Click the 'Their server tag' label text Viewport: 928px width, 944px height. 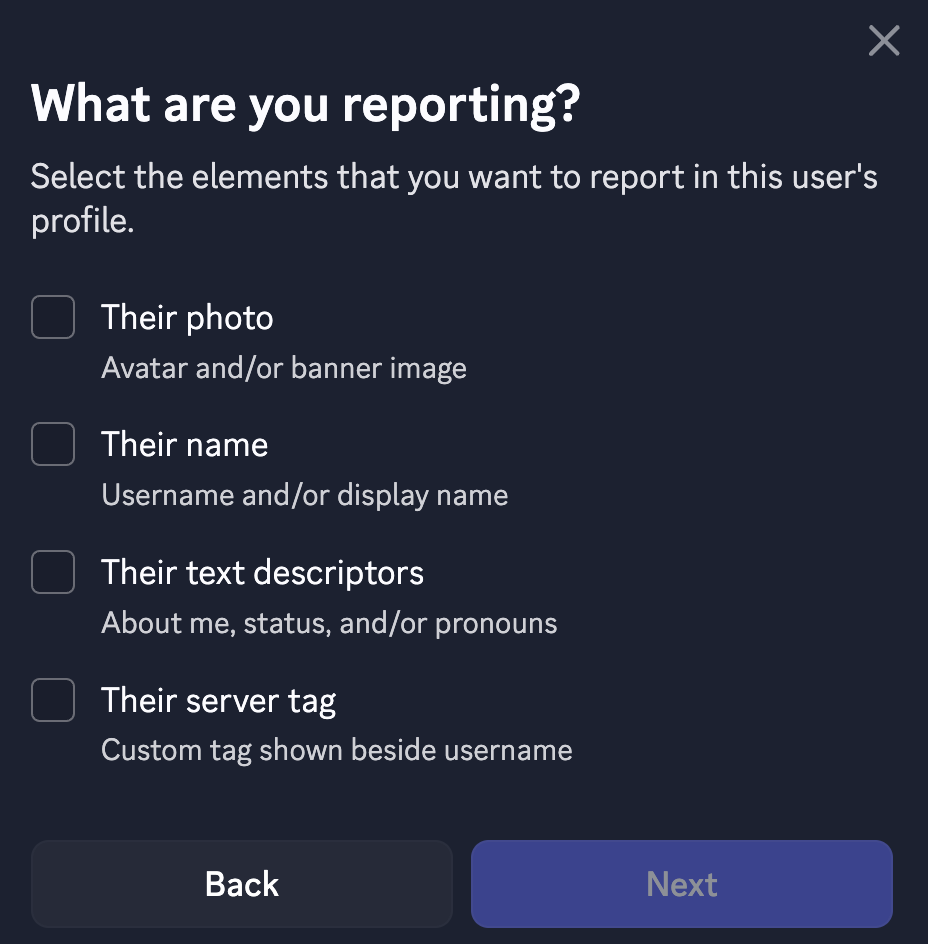coord(218,701)
